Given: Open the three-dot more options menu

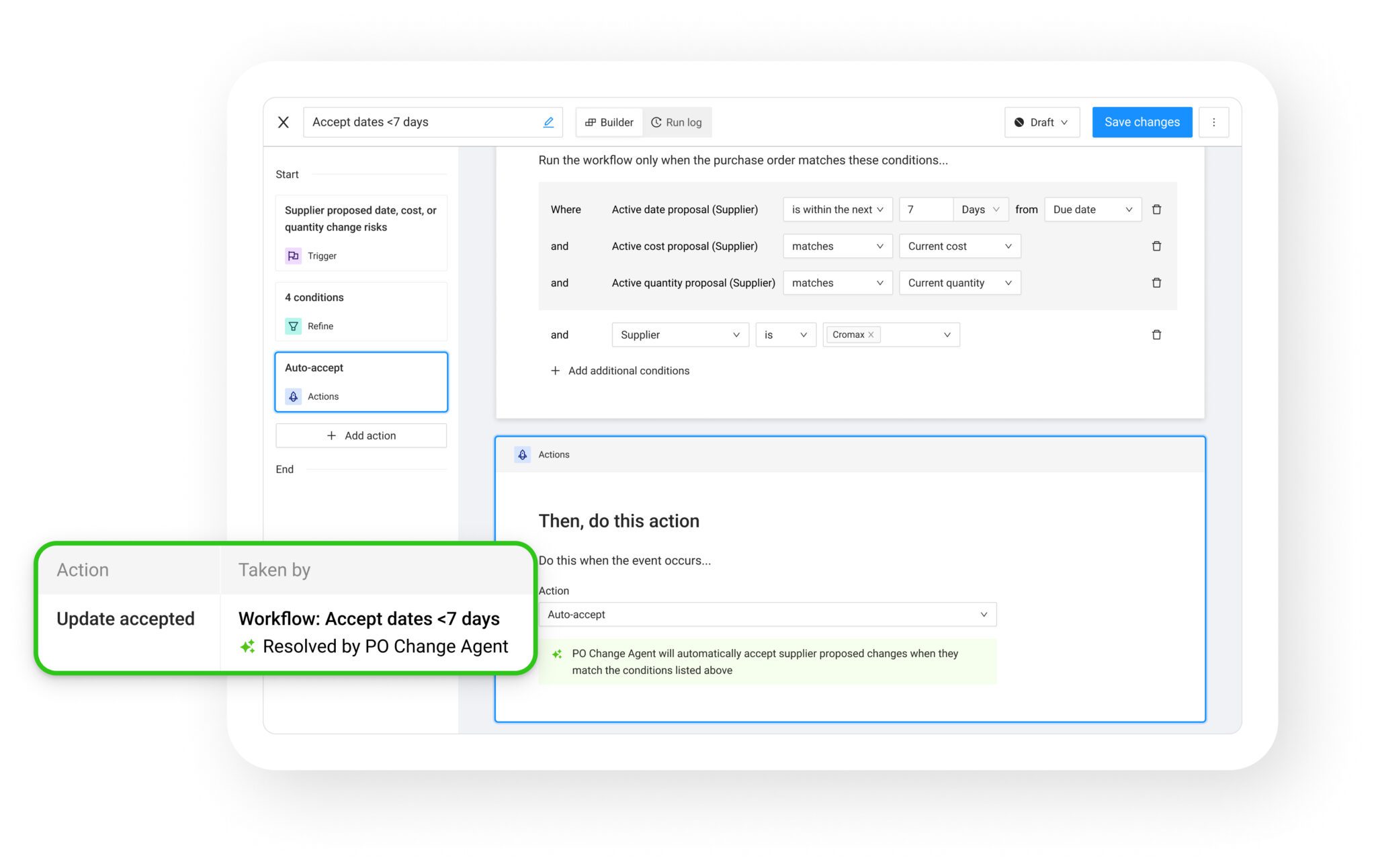Looking at the screenshot, I should point(1213,122).
